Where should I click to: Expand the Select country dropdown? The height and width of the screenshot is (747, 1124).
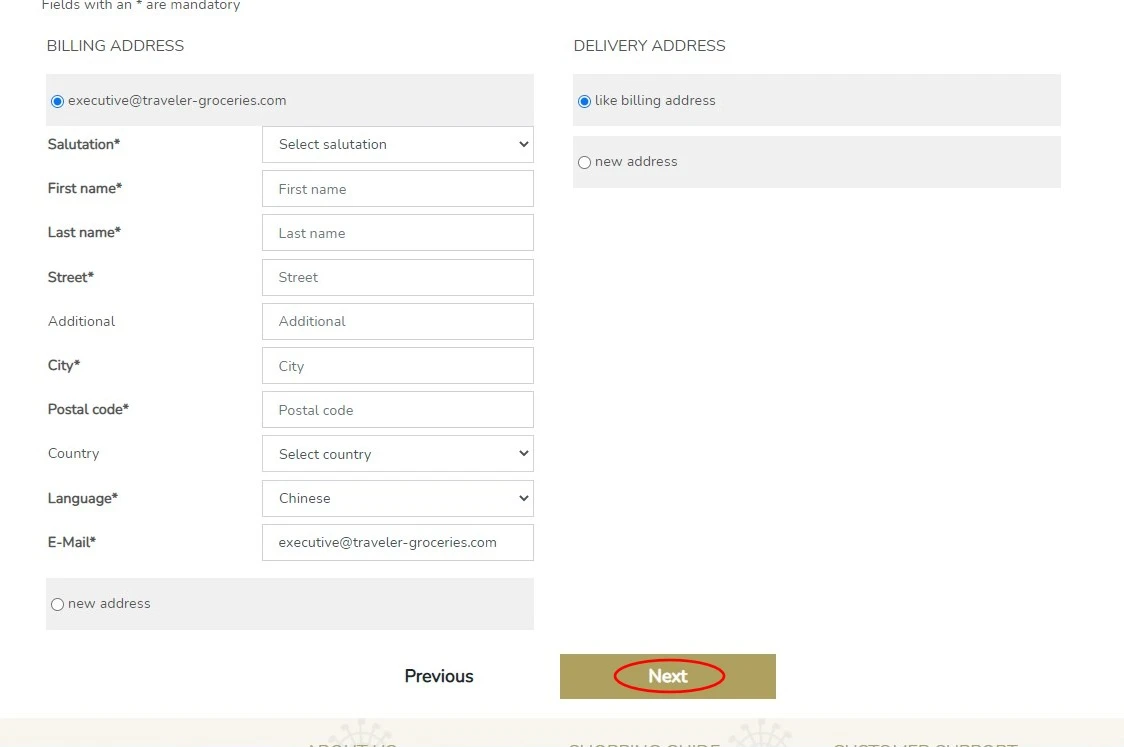click(x=397, y=454)
